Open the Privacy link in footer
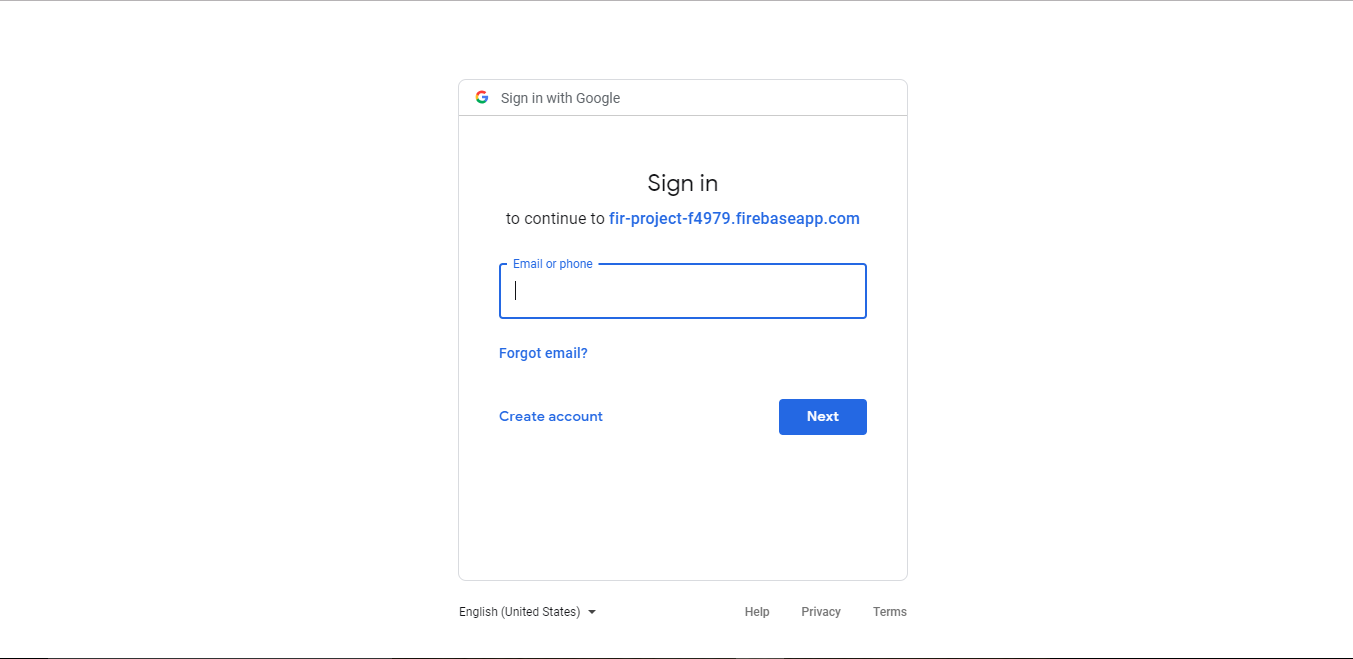Viewport: 1353px width, 659px height. (x=821, y=612)
